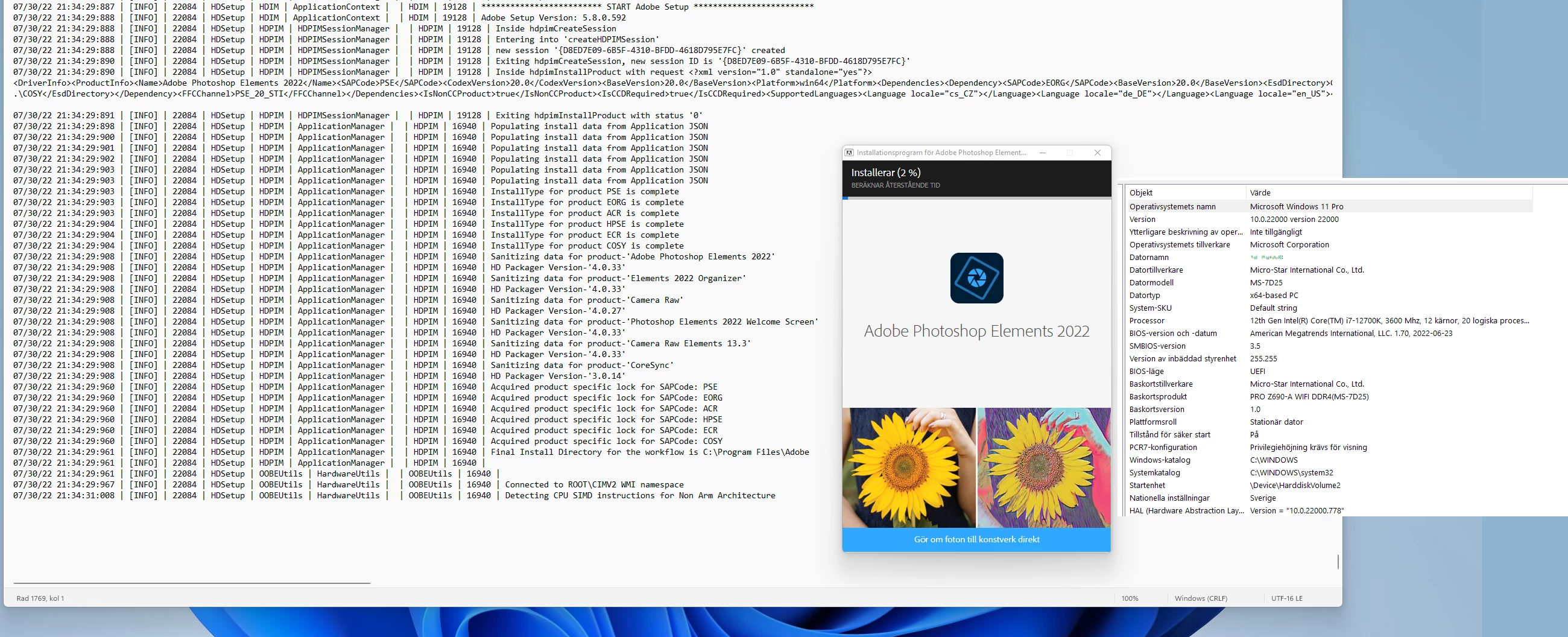Viewport: 1568px width, 637px height.
Task: Select the 'Operativsystemets tillverkare' row
Action: (x=1329, y=245)
